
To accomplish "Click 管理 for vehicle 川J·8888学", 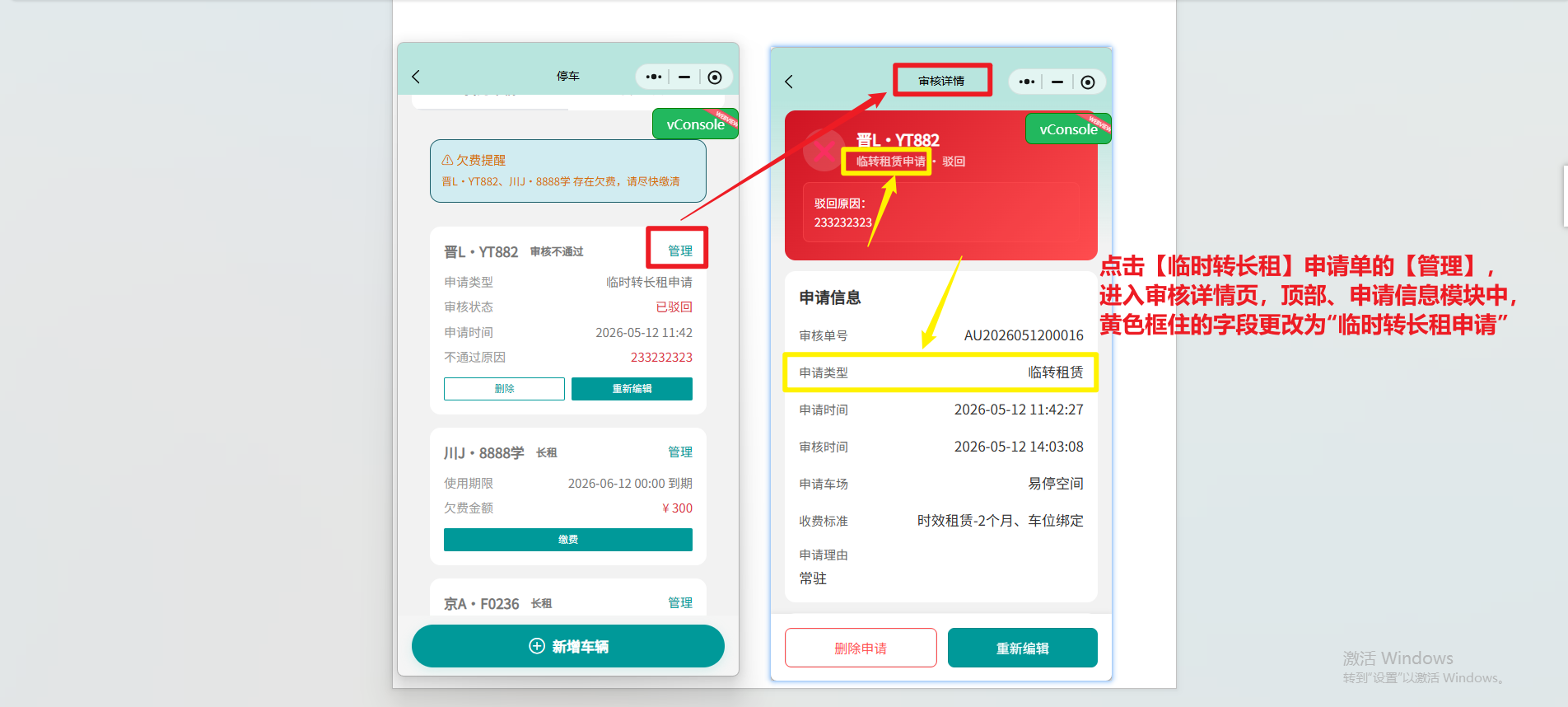I will pos(680,452).
